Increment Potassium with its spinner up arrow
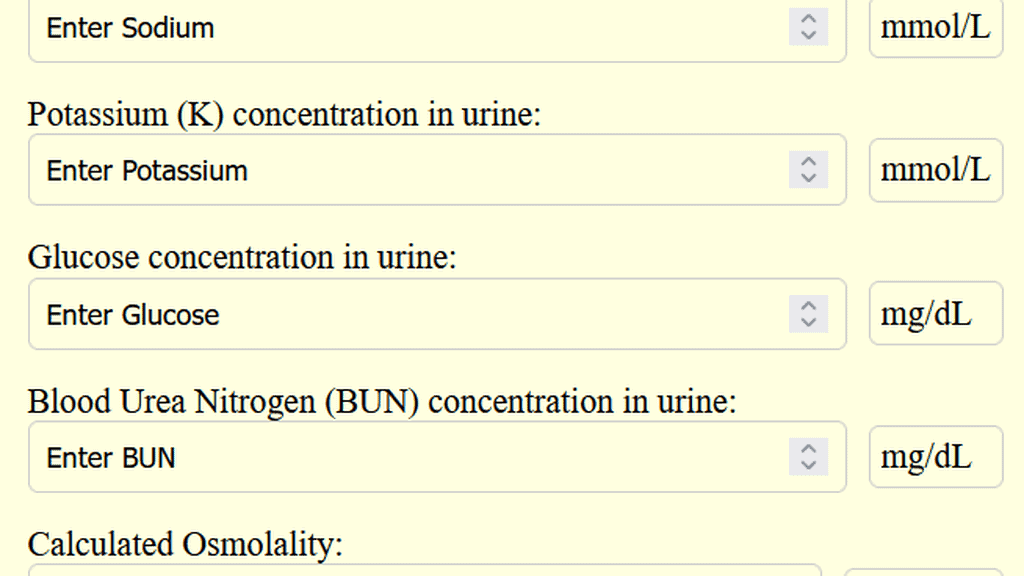The width and height of the screenshot is (1024, 576). (806, 163)
